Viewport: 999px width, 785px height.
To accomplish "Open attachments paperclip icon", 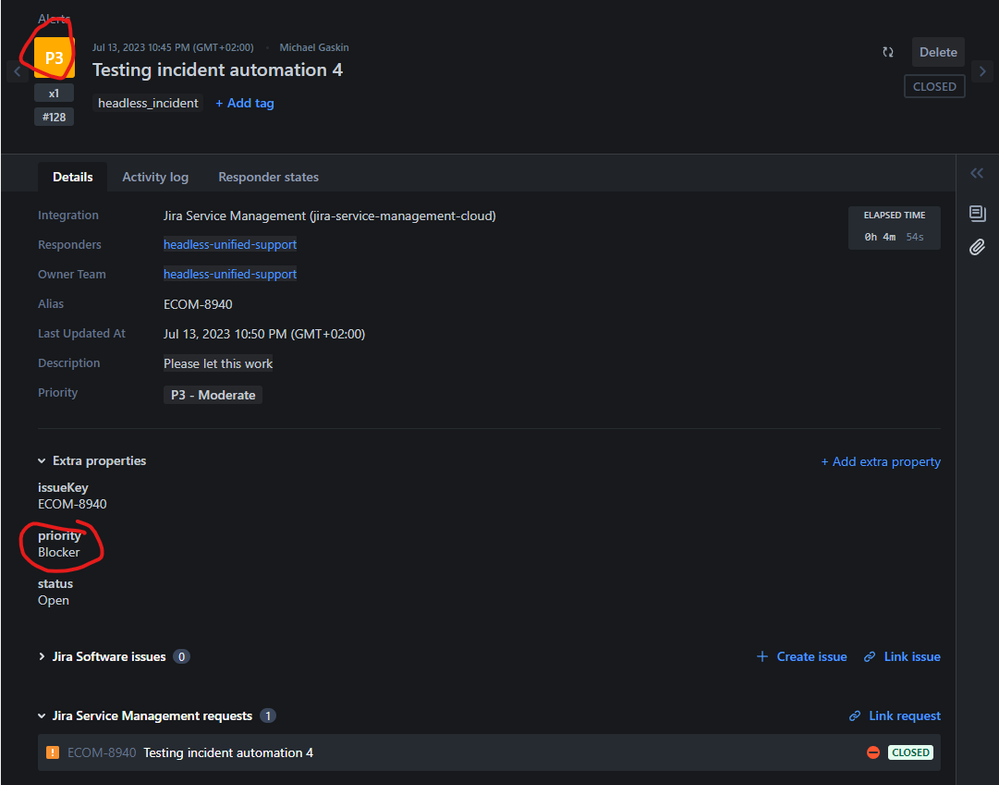I will point(977,247).
